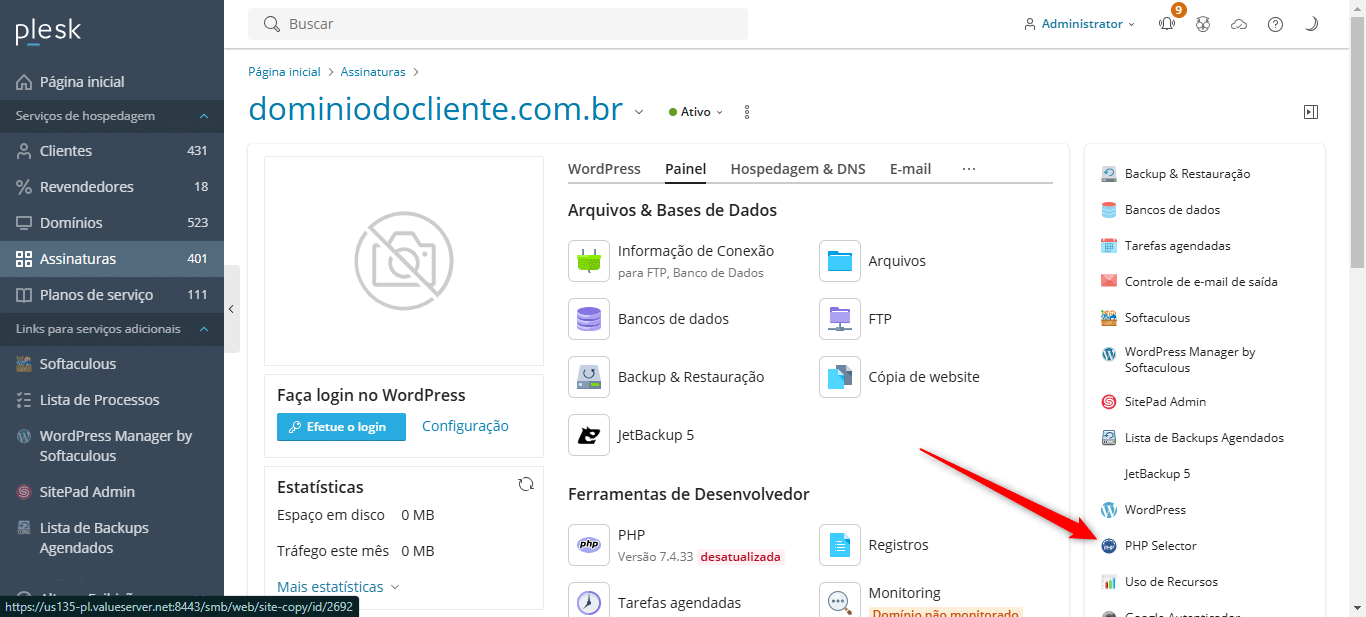
Task: Open Bancos de dados in right sidebar
Action: pyautogui.click(x=1172, y=210)
